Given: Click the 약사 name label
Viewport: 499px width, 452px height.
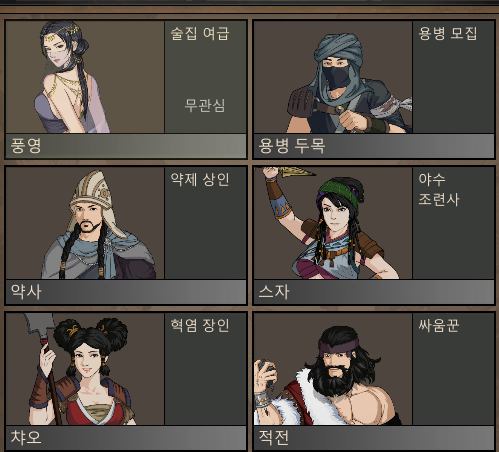Looking at the screenshot, I should pyautogui.click(x=26, y=292).
